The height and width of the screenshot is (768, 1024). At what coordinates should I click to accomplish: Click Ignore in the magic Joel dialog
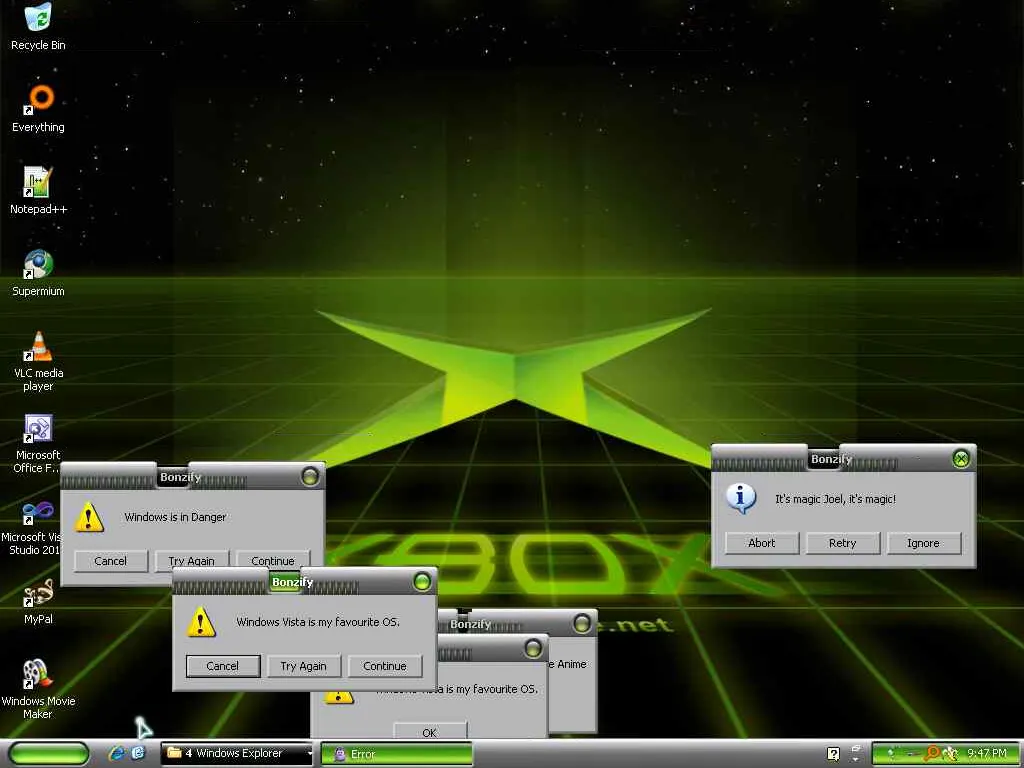[x=923, y=543]
